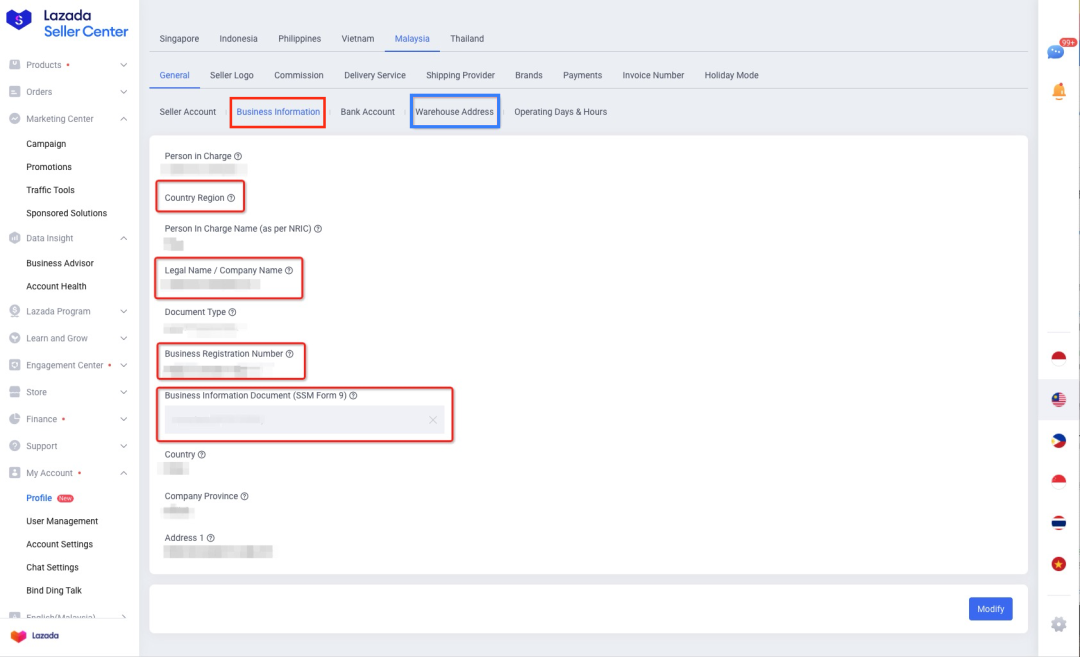The width and height of the screenshot is (1080, 657).
Task: Click help icon beside Person In Charge Name
Action: 318,229
